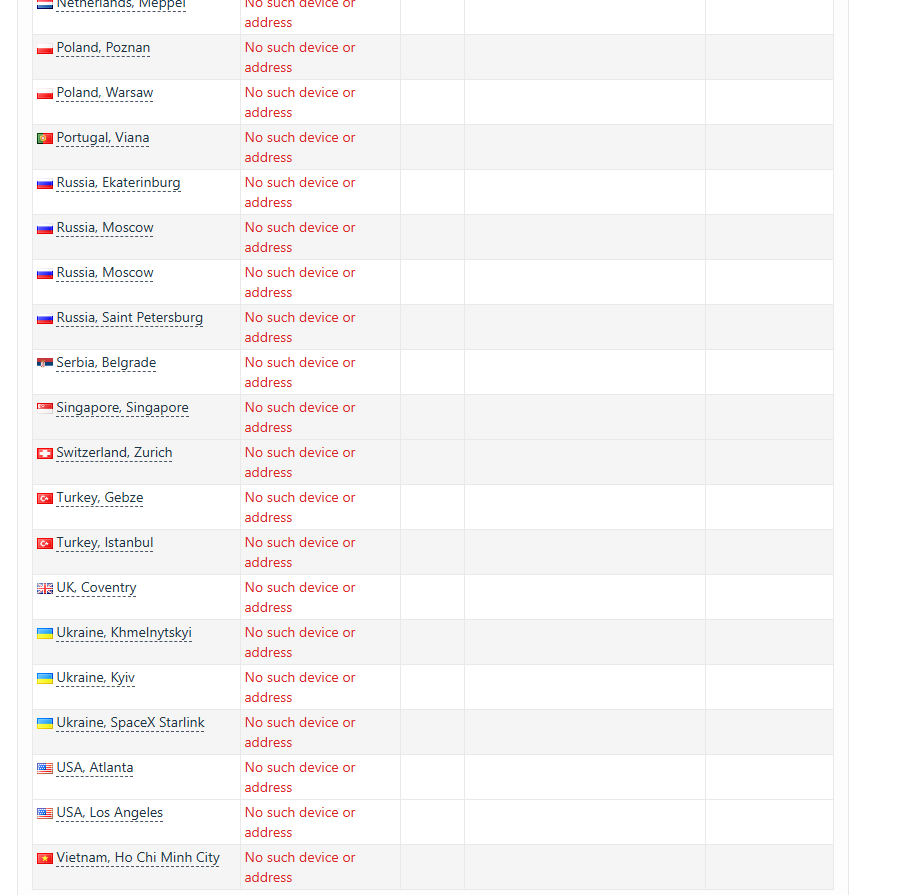Click the Poland flag beside Warsaw
Screen dimensions: 903x895
tap(45, 94)
